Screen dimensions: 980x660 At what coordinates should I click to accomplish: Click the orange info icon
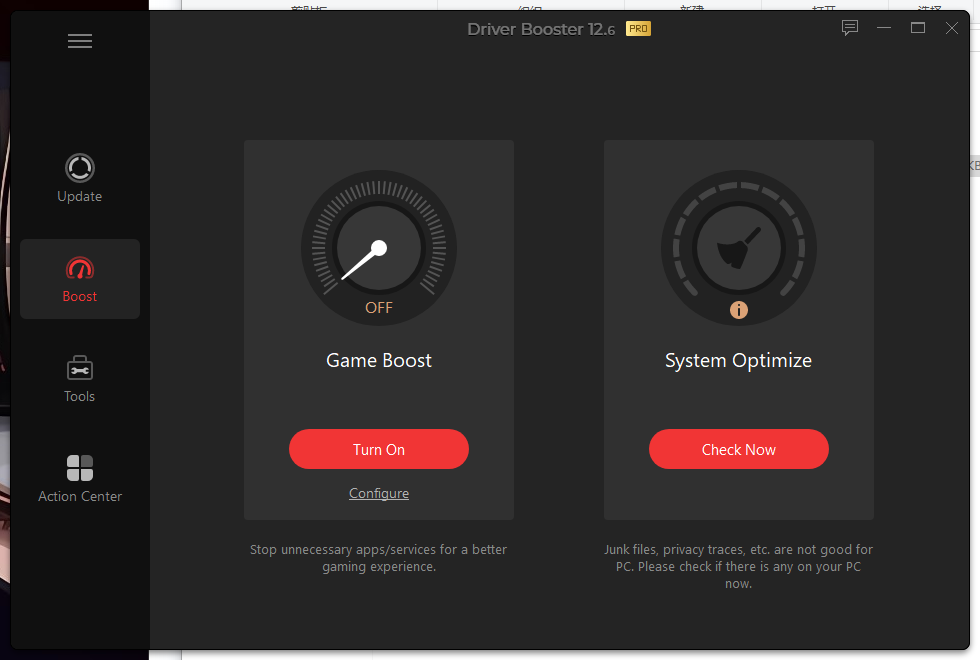pos(739,310)
